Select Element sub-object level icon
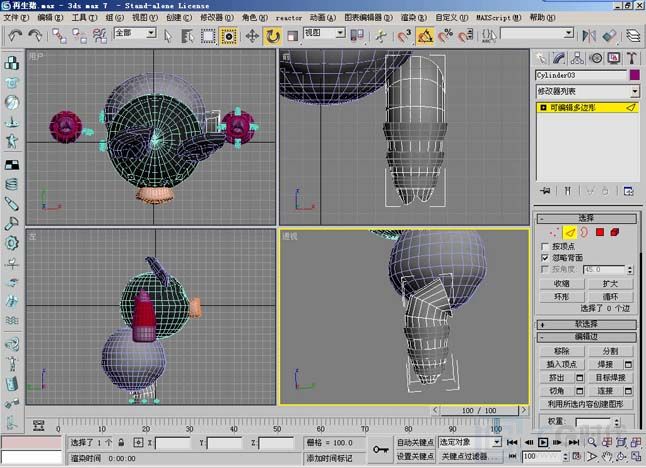Image resolution: width=646 pixels, height=468 pixels. click(615, 232)
